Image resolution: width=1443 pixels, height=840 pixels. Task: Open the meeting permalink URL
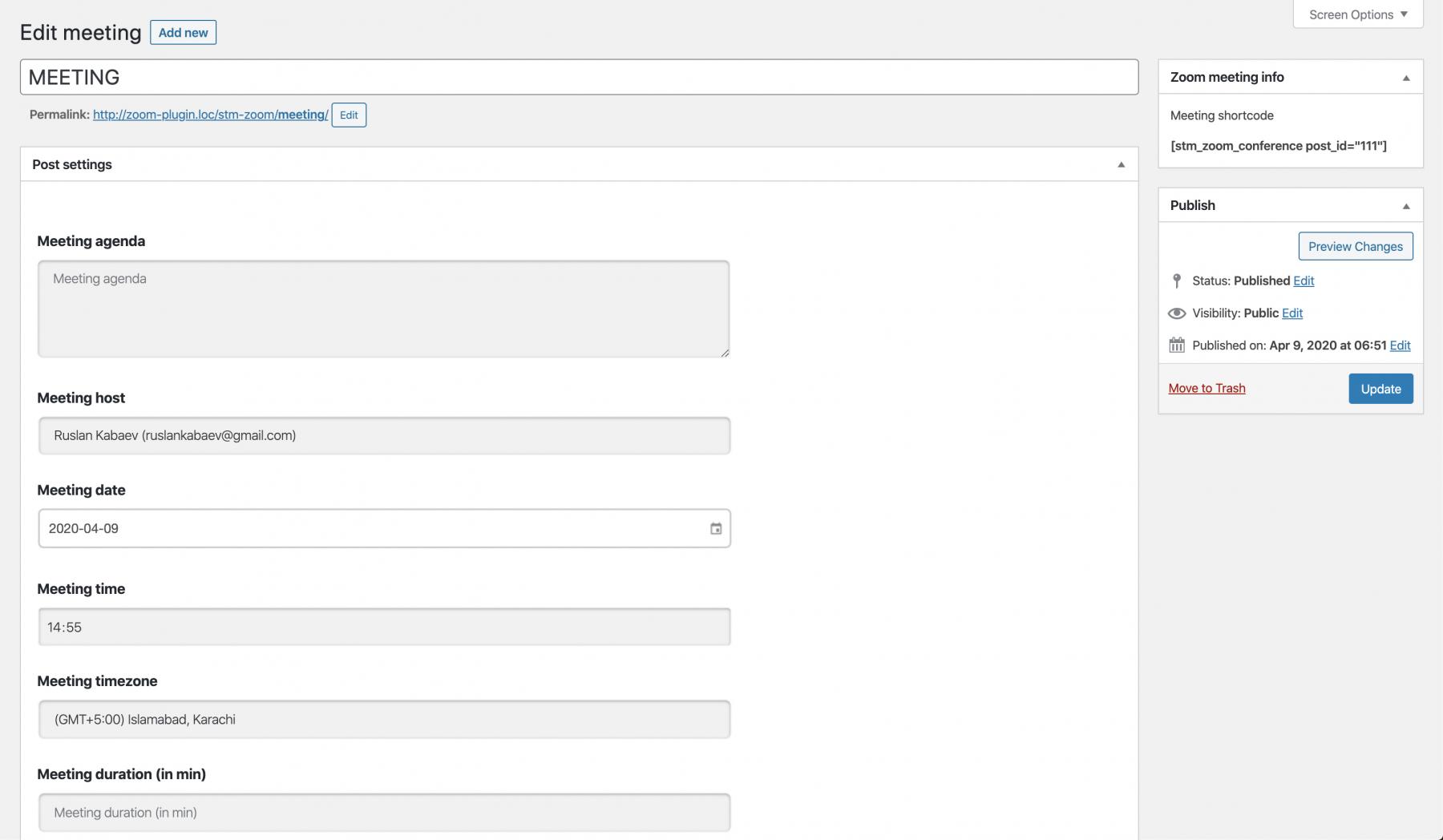(x=210, y=115)
